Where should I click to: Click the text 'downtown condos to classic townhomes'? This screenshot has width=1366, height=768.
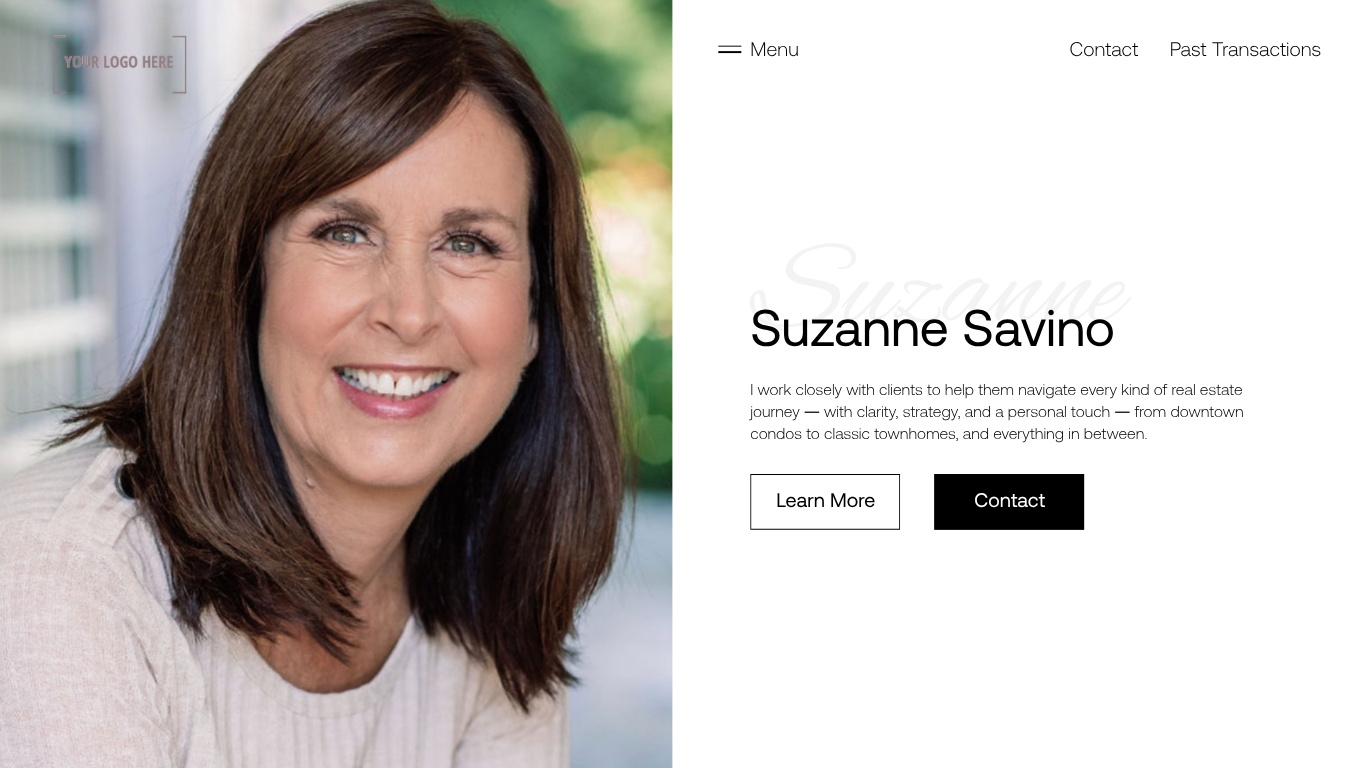(x=997, y=423)
